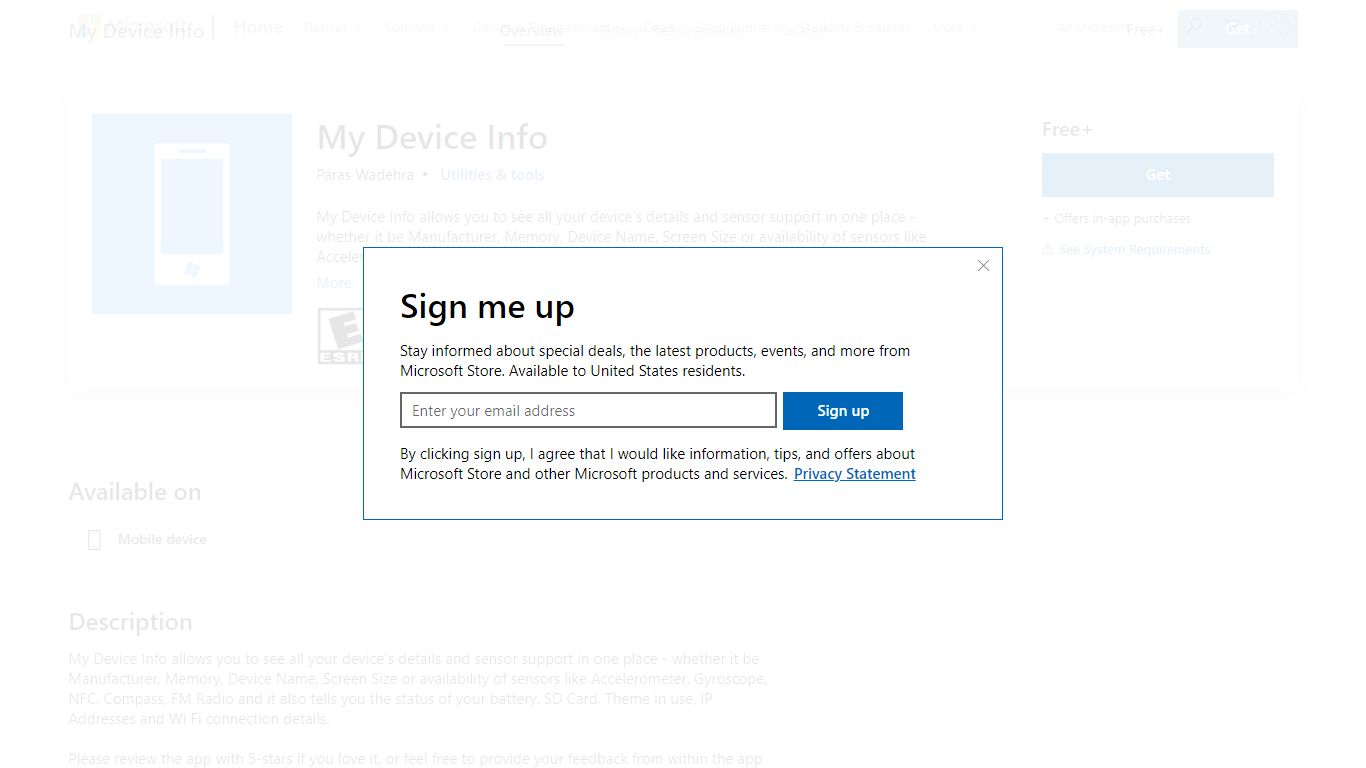Go to Home in the top navigation
Viewport: 1366px width, 768px height.
[258, 27]
